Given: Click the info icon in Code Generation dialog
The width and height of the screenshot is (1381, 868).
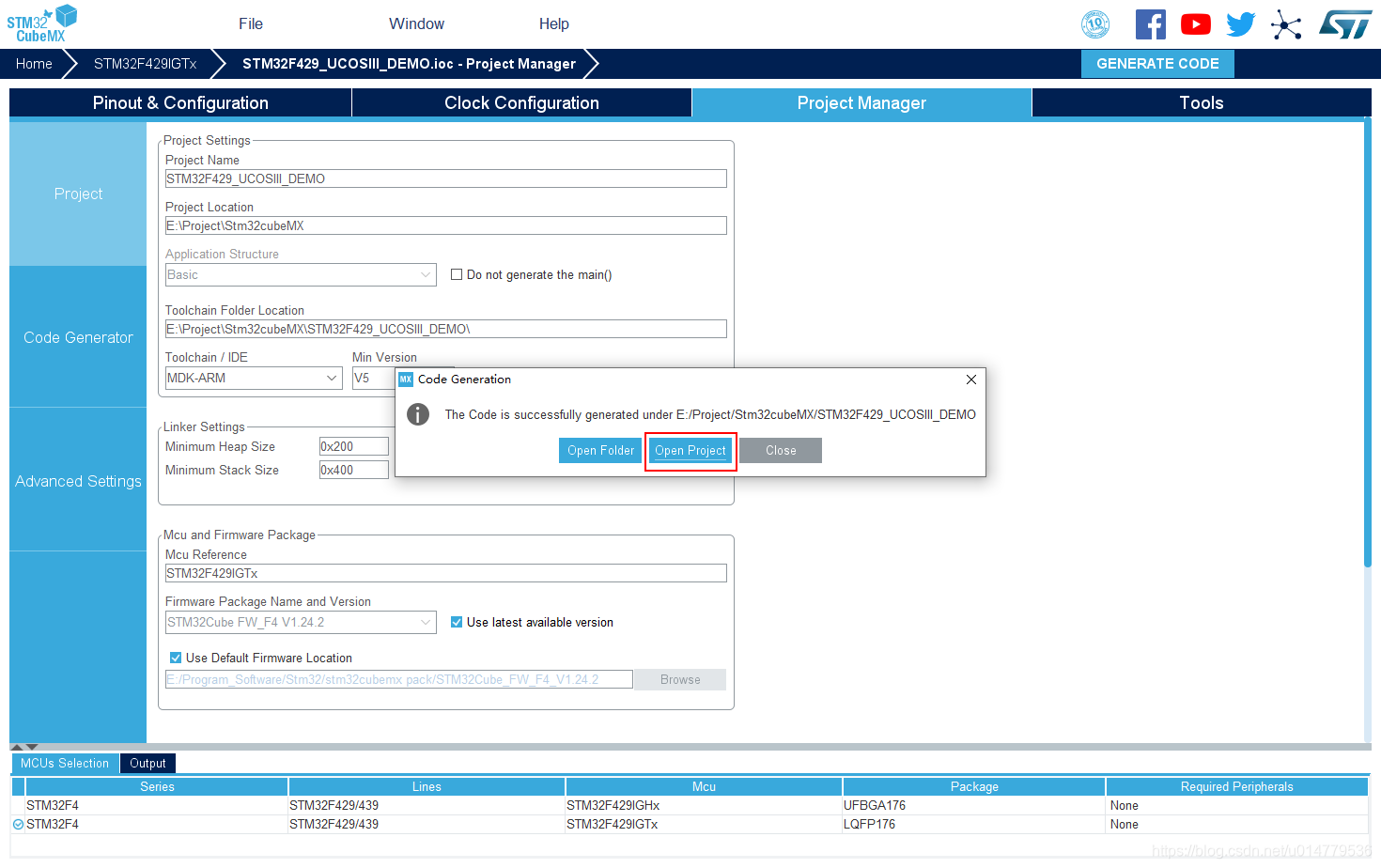Looking at the screenshot, I should [418, 414].
